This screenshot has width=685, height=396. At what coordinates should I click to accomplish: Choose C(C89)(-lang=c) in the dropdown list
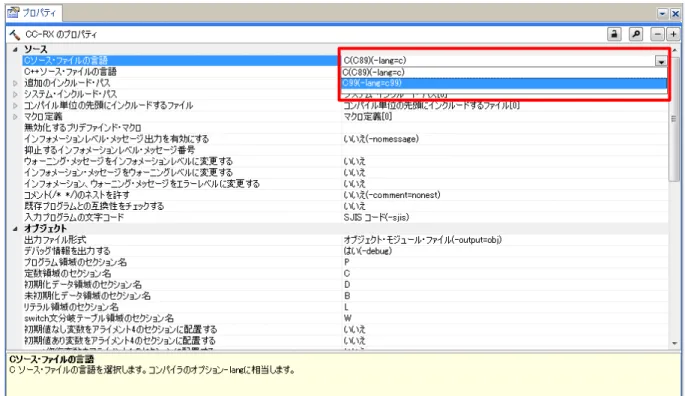(504, 72)
